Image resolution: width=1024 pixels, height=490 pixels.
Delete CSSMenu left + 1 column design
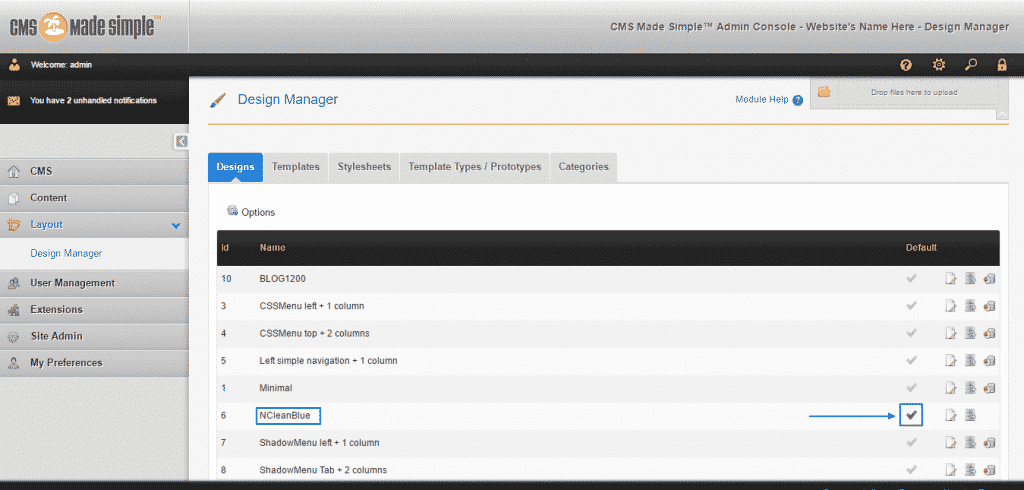pyautogui.click(x=989, y=306)
